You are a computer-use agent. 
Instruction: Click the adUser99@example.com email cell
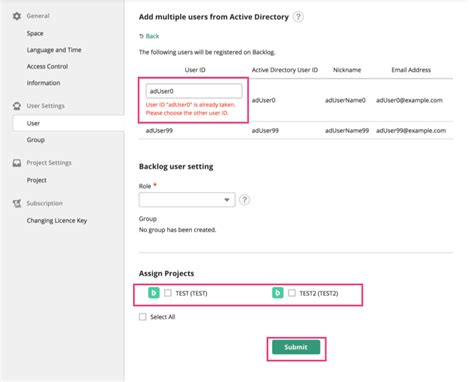tap(411, 131)
